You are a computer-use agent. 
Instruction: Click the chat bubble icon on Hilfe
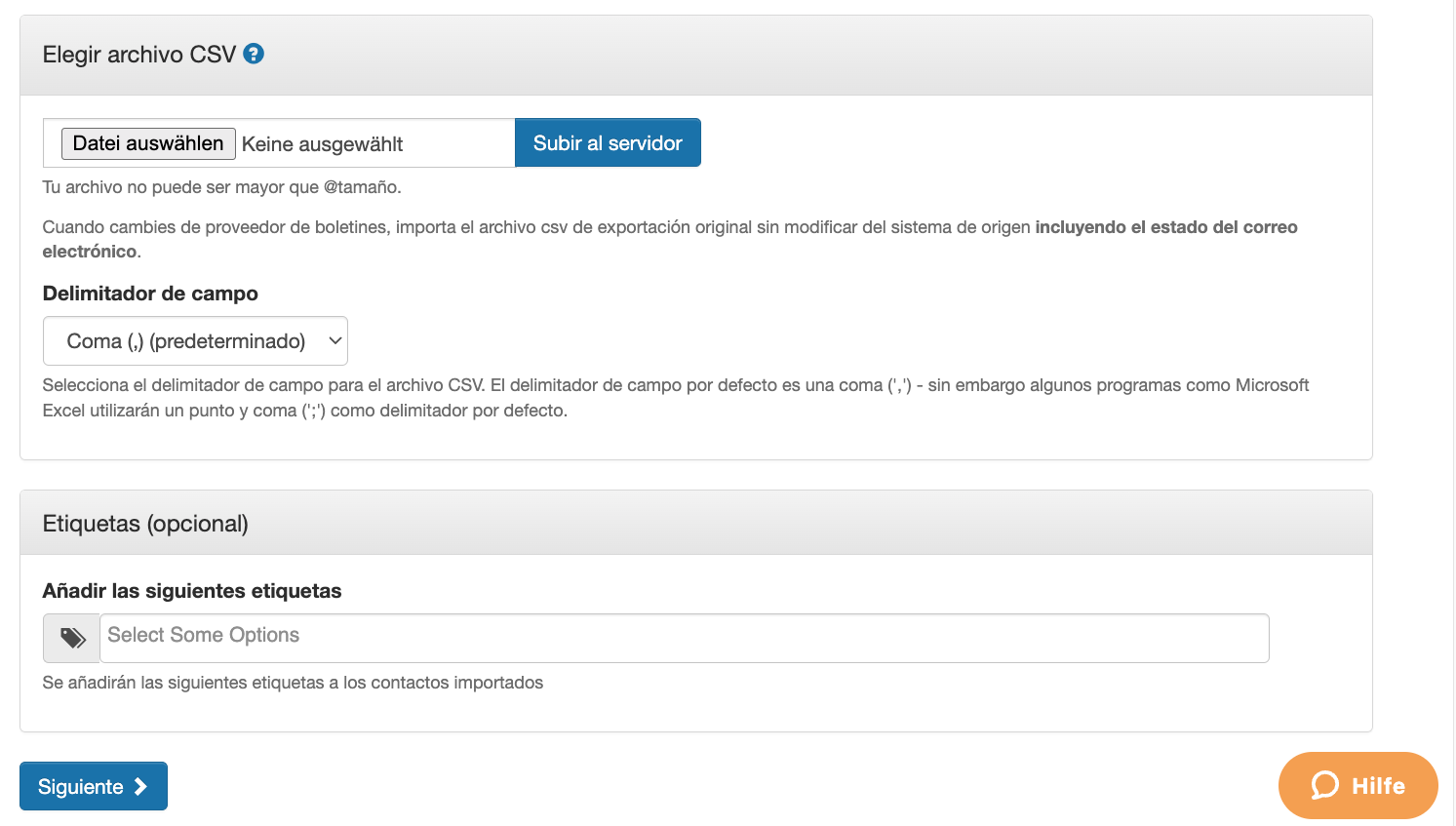click(1325, 785)
